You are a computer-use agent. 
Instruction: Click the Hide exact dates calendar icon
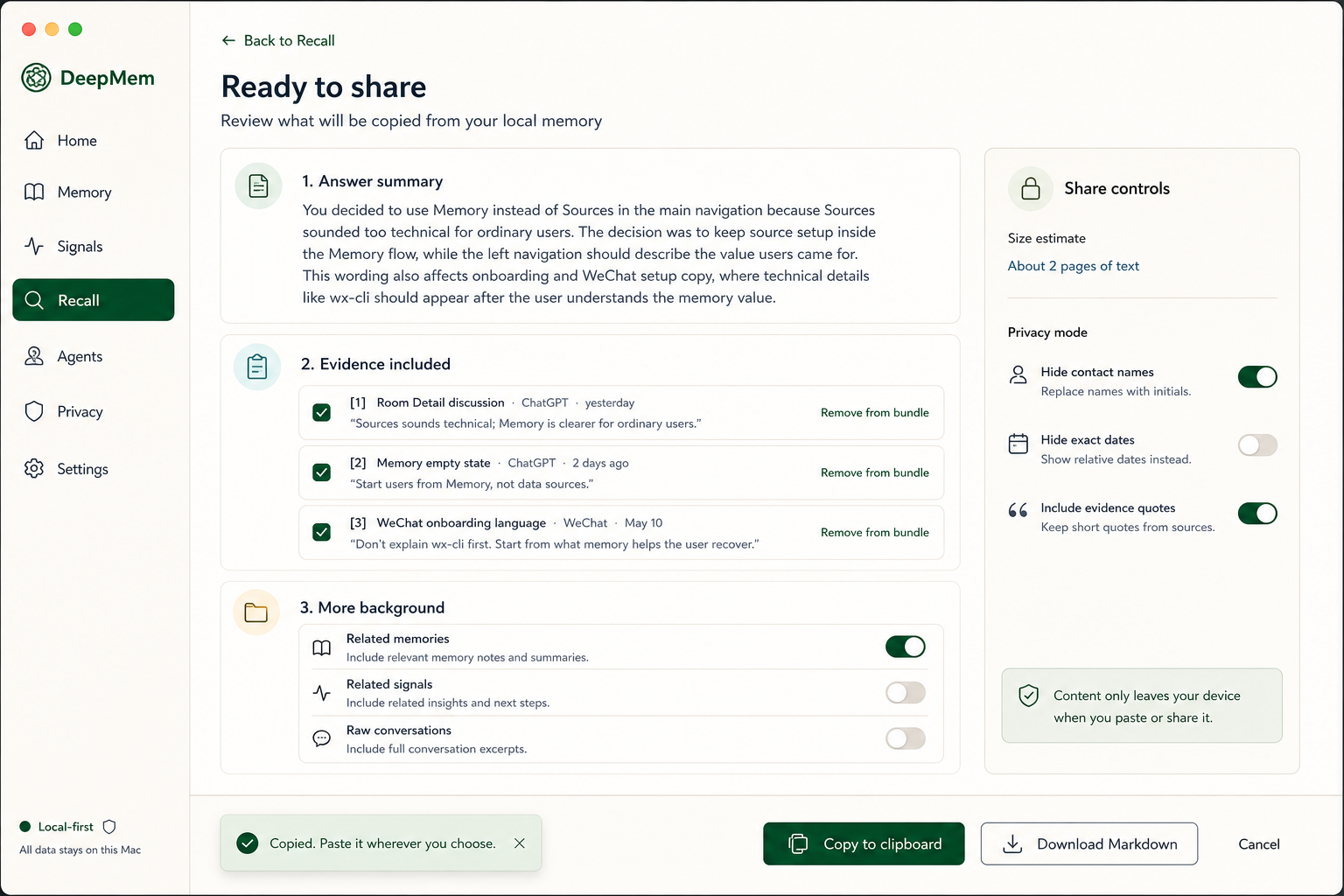coord(1018,444)
